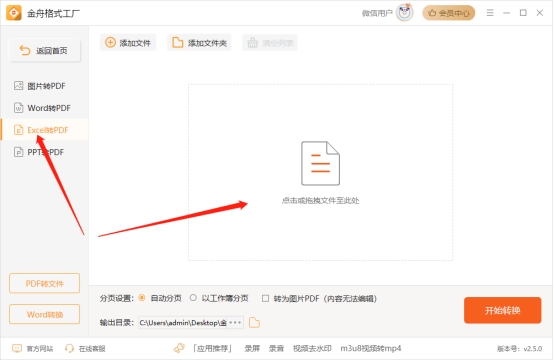This screenshot has width=554, height=360.
Task: Click 点击或拖拽文件至此处 text
Action: point(320,201)
